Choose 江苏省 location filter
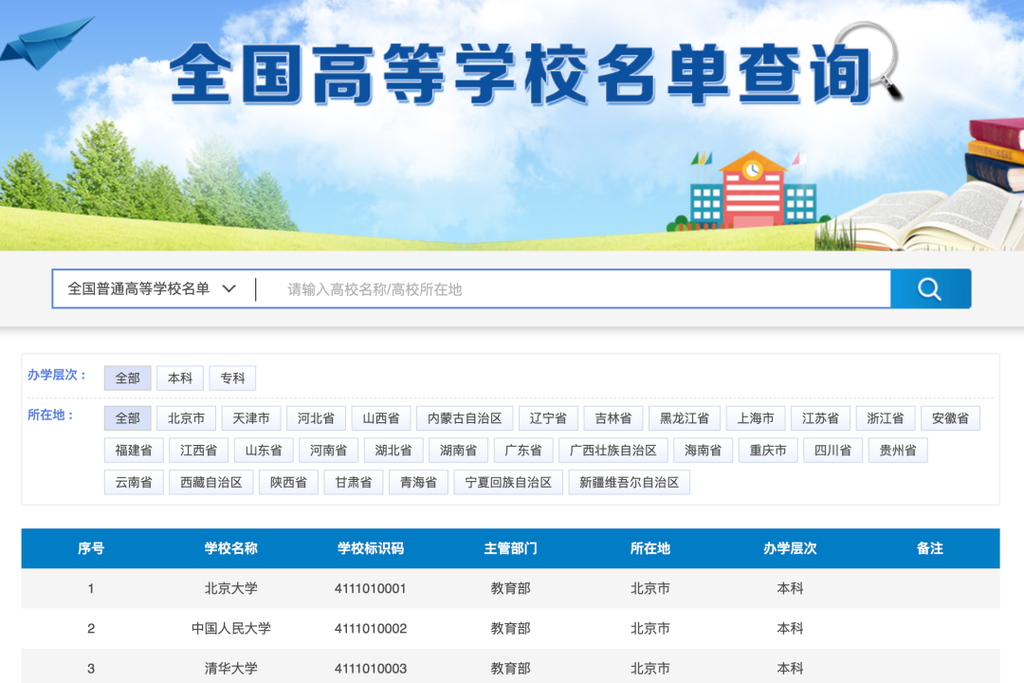This screenshot has width=1024, height=683. point(820,418)
